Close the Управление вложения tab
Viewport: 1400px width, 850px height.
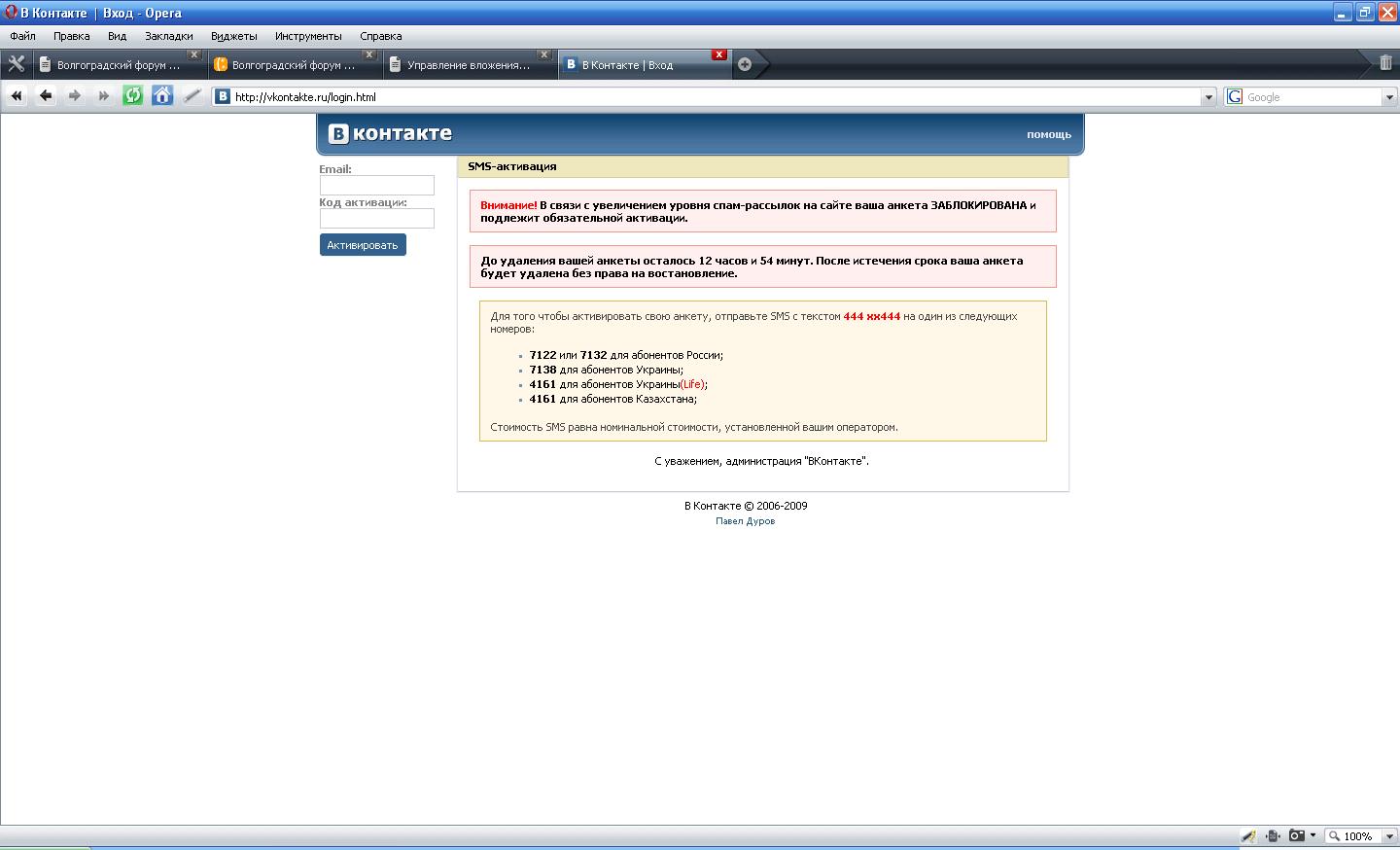(x=543, y=55)
